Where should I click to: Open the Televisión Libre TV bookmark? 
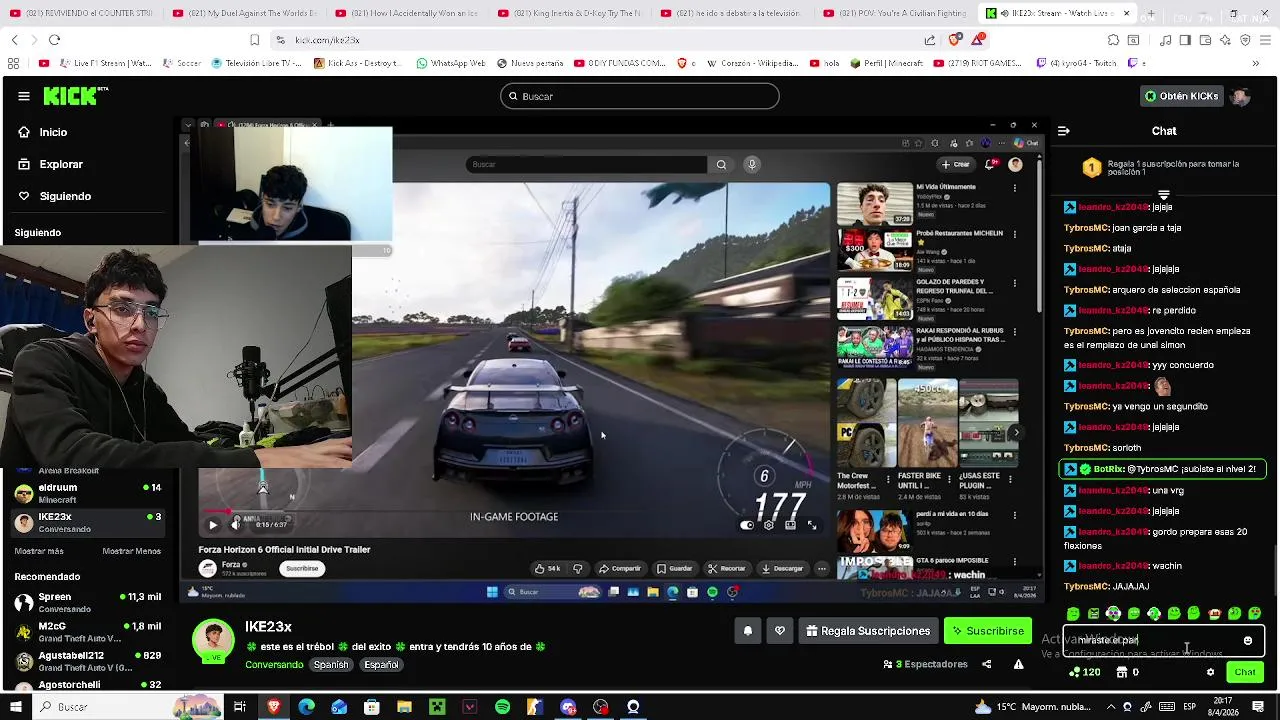tap(257, 63)
